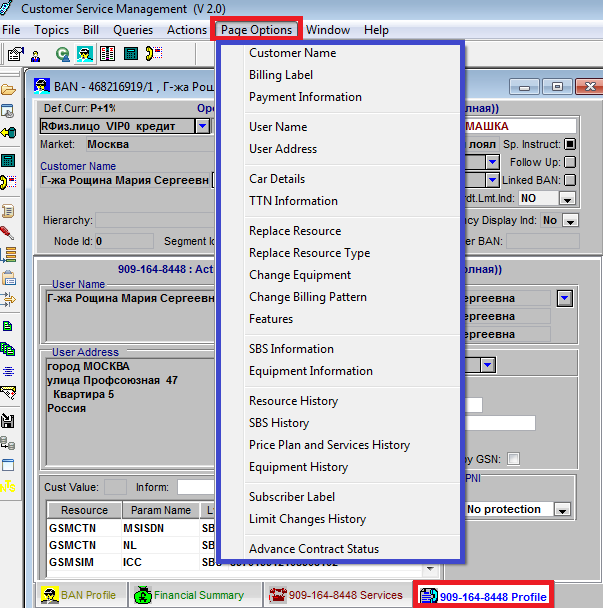Click the resource table scroll-down arrow
Viewport: 603px width, 608px height.
click(x=430, y=569)
